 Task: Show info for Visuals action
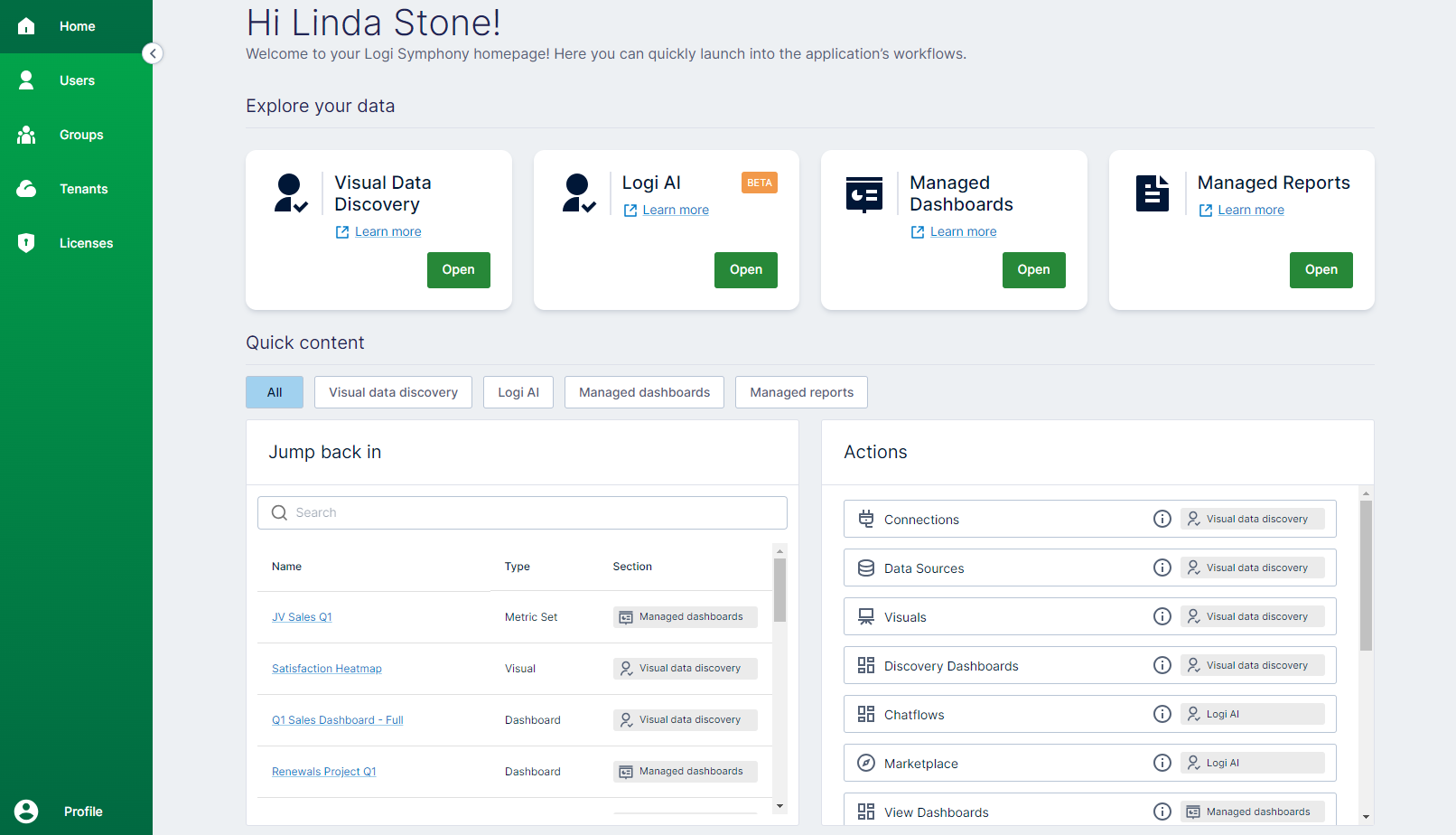[x=1162, y=616]
